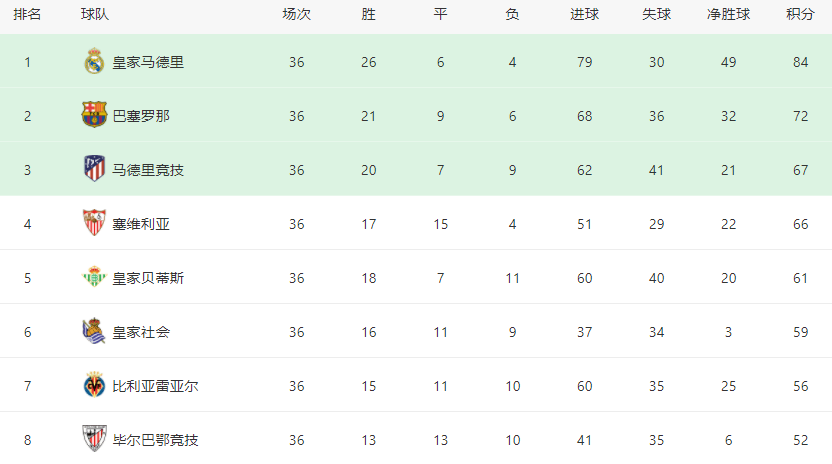The height and width of the screenshot is (464, 832).
Task: Click the 积分 column header
Action: point(800,14)
